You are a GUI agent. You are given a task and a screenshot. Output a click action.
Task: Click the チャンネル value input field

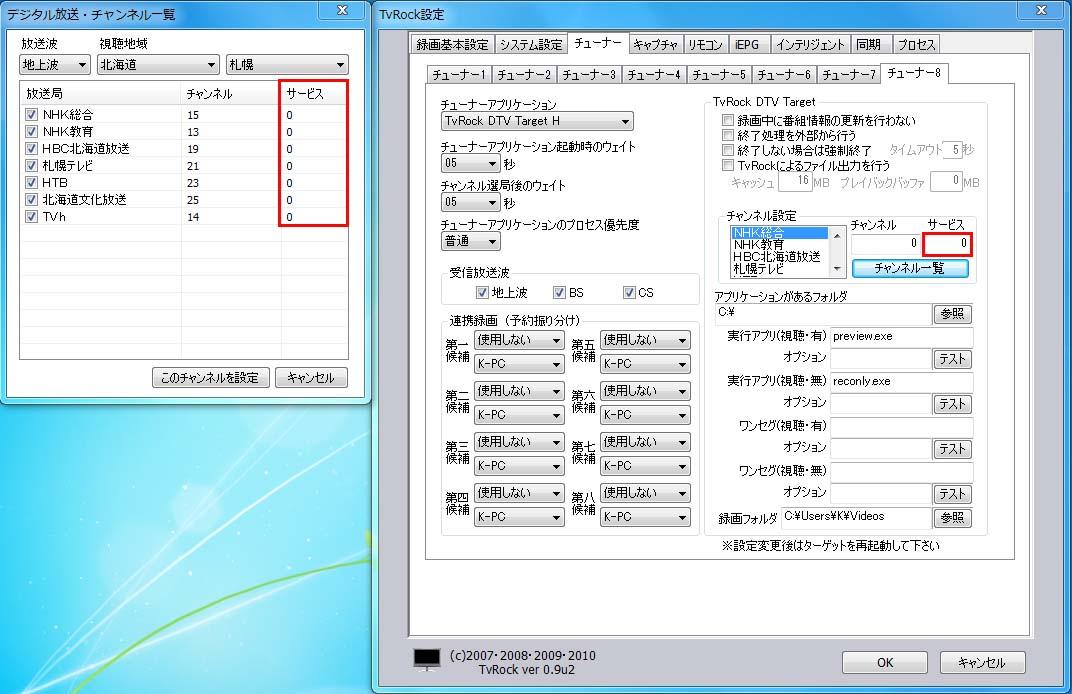tap(885, 244)
